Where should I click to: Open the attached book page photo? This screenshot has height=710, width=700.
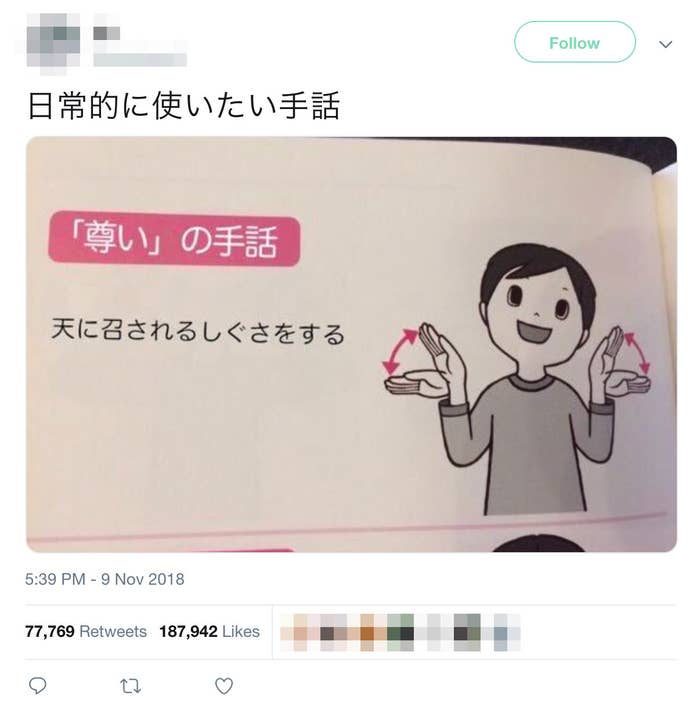point(351,344)
